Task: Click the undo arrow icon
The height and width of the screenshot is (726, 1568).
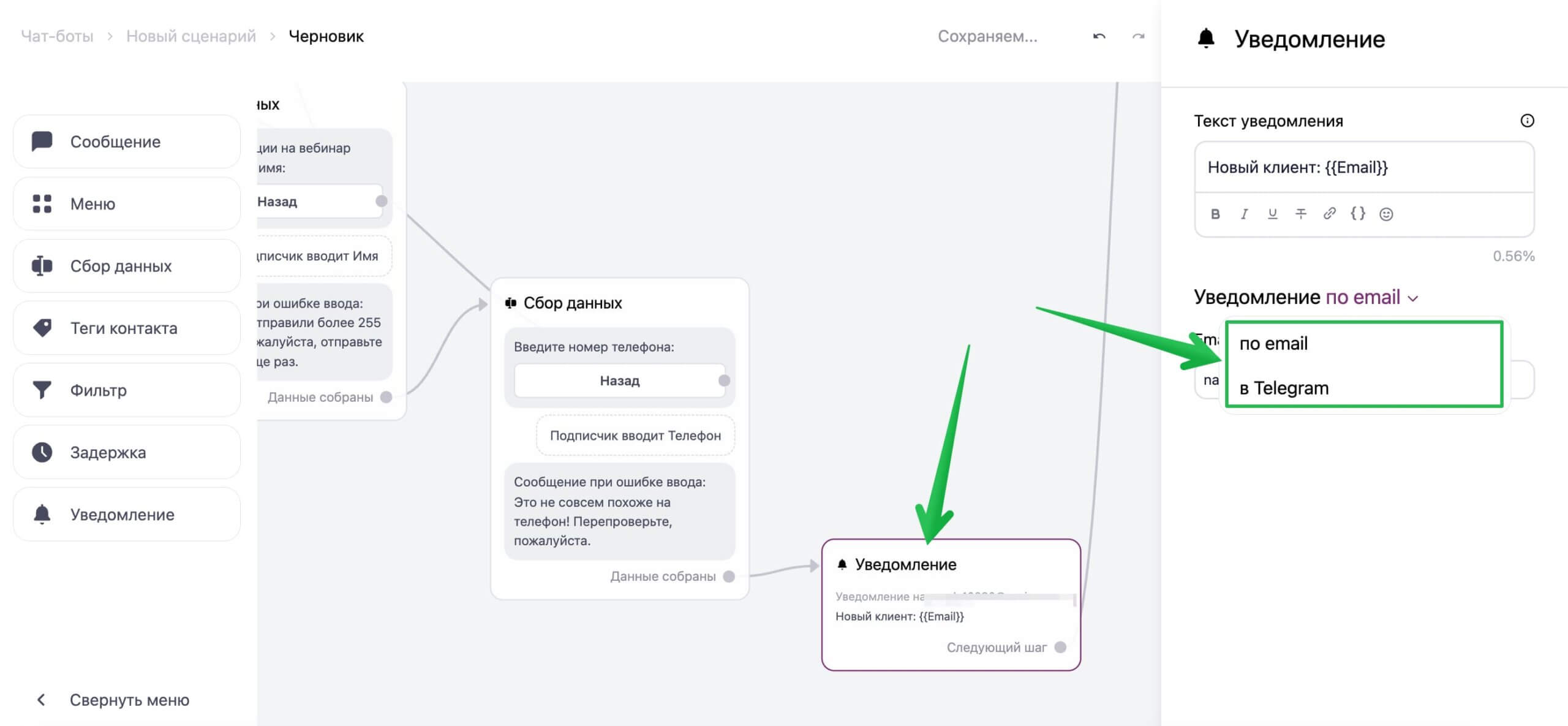Action: (x=1099, y=36)
